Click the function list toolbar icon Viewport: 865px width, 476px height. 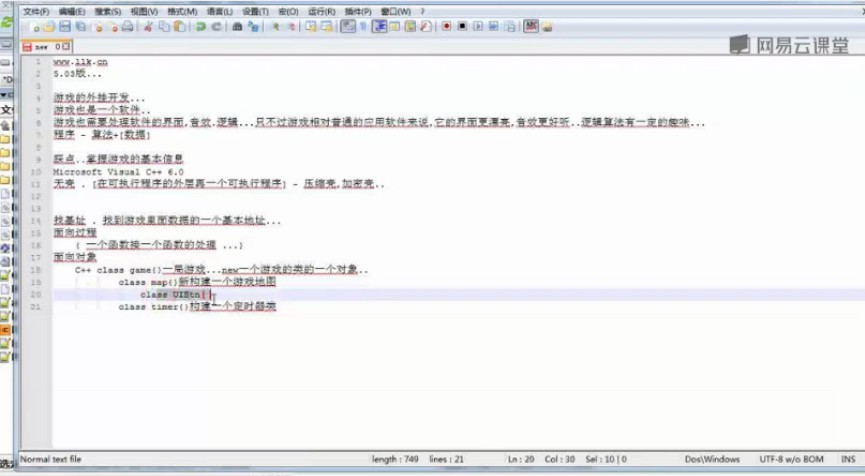point(425,26)
